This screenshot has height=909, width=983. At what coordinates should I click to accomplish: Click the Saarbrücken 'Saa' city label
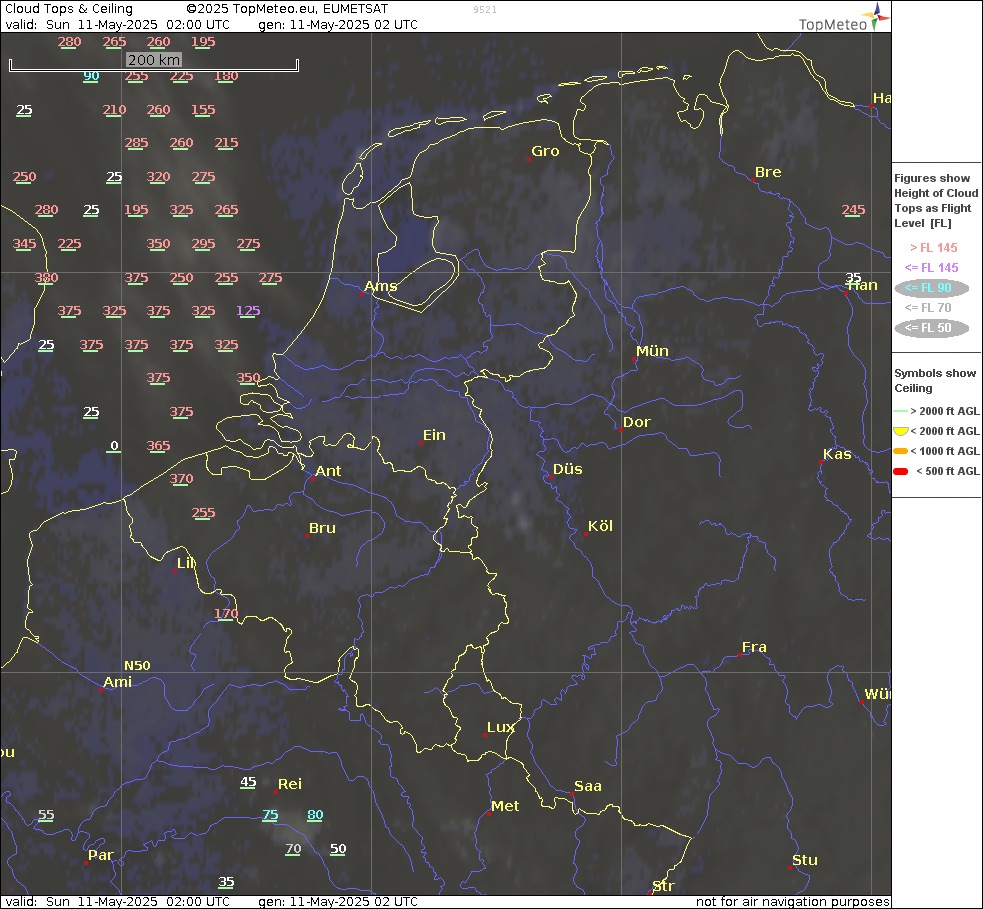click(x=587, y=786)
